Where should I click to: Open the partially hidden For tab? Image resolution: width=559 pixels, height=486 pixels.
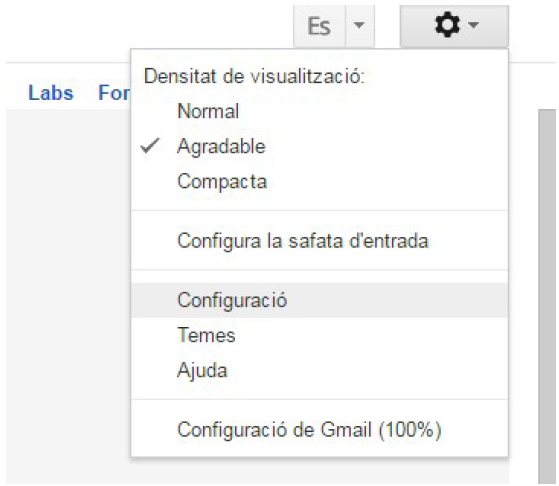click(x=114, y=93)
